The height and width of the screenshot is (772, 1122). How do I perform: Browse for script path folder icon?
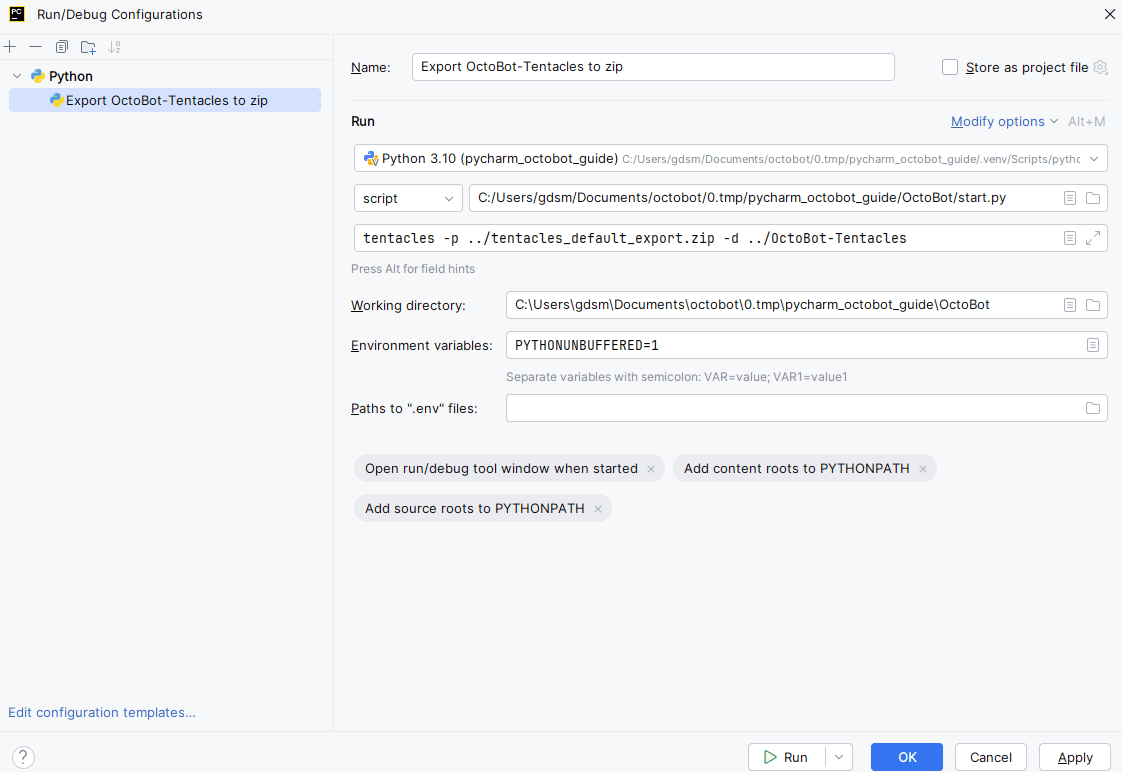[x=1093, y=198]
